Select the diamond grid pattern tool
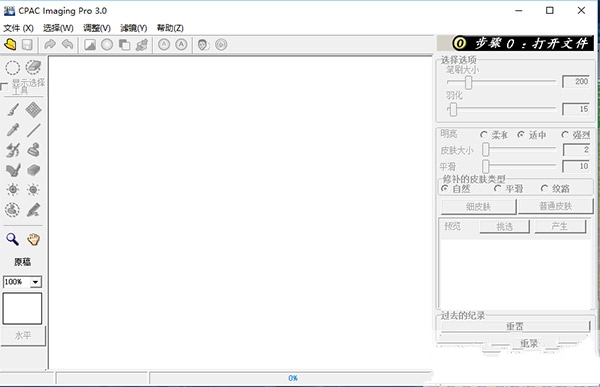Image resolution: width=600 pixels, height=387 pixels. click(33, 110)
